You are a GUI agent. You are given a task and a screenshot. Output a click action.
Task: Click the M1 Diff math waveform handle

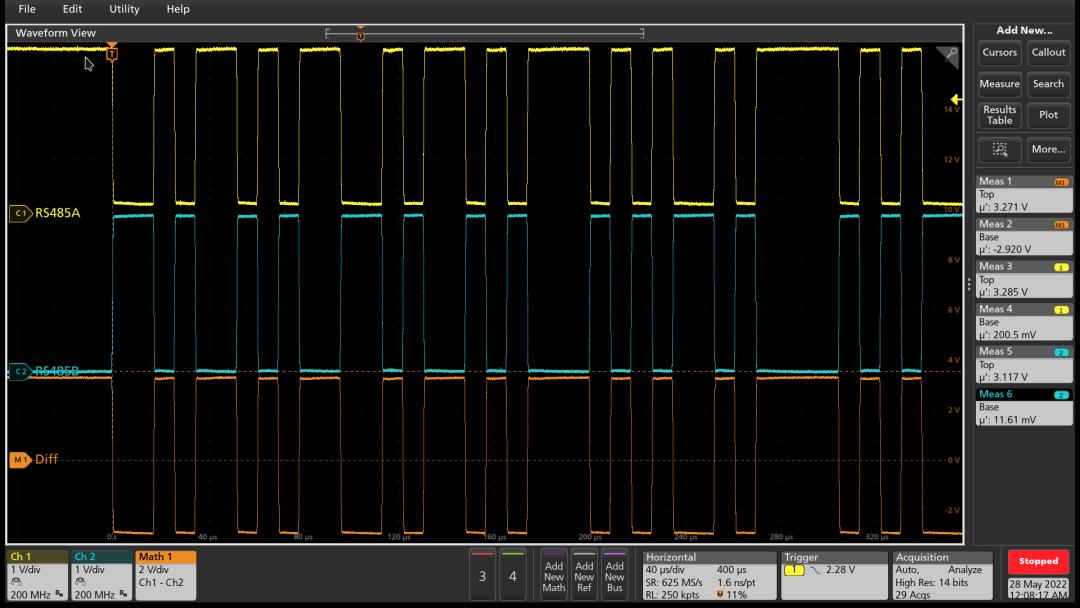coord(20,460)
